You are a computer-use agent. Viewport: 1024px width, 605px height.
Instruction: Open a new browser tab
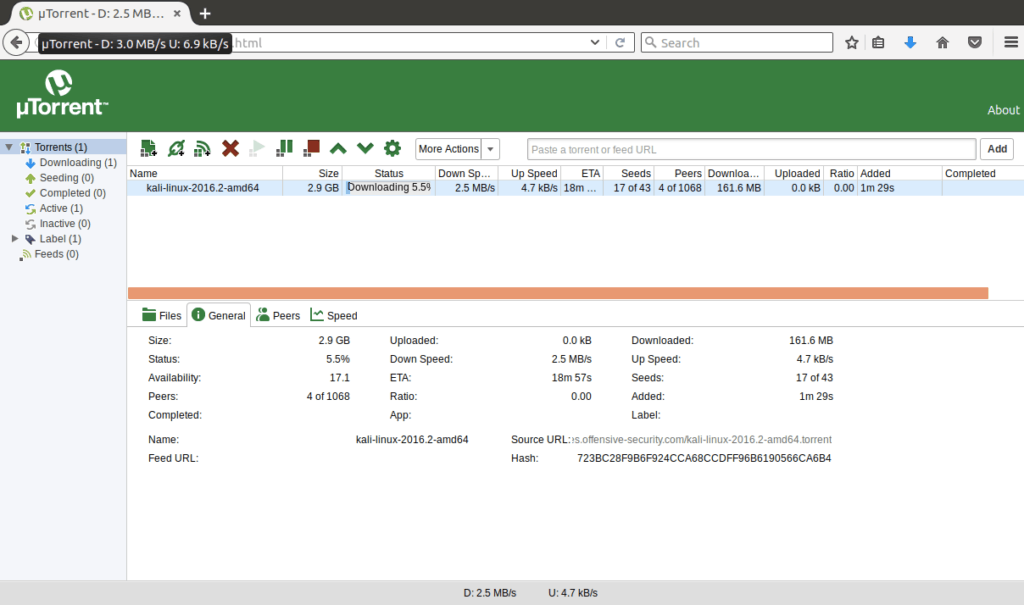coord(205,13)
